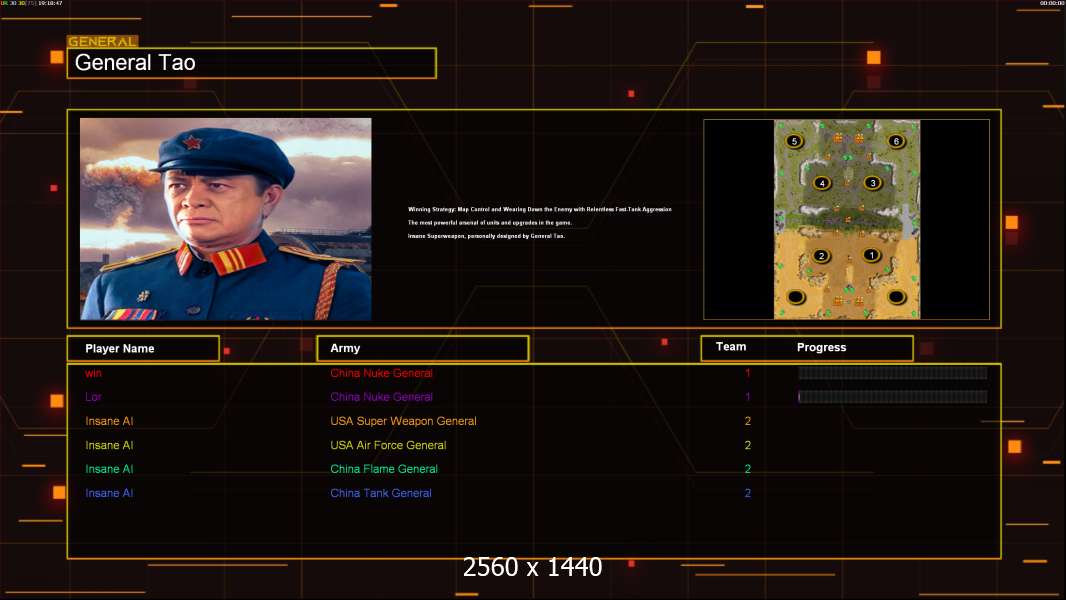Click start position 4 on the map
1066x600 pixels.
point(822,183)
